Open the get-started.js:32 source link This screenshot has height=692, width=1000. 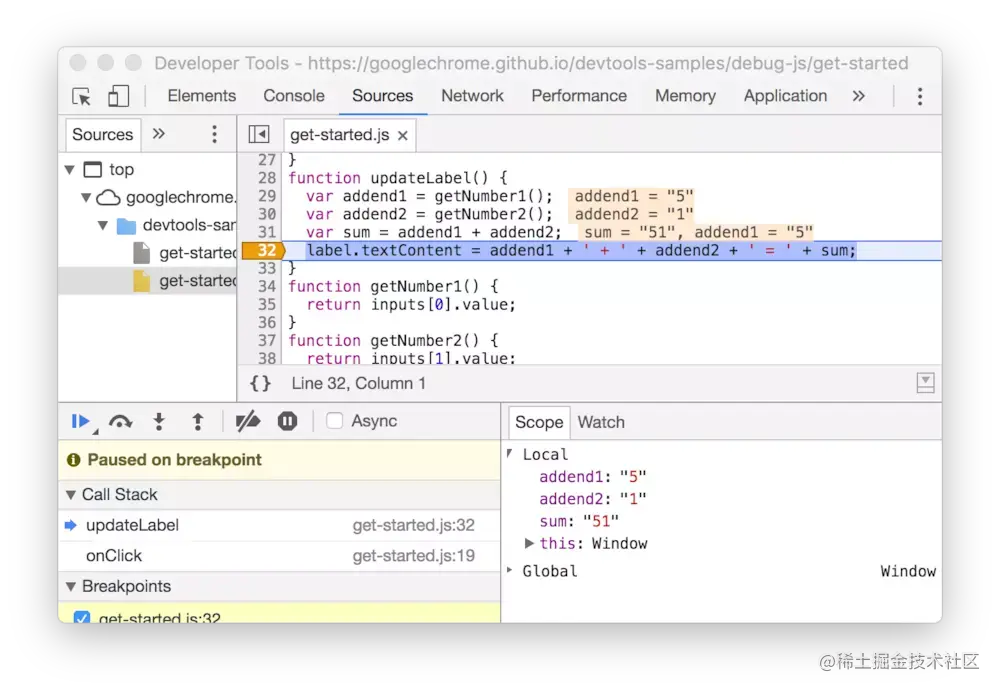pyautogui.click(x=413, y=526)
